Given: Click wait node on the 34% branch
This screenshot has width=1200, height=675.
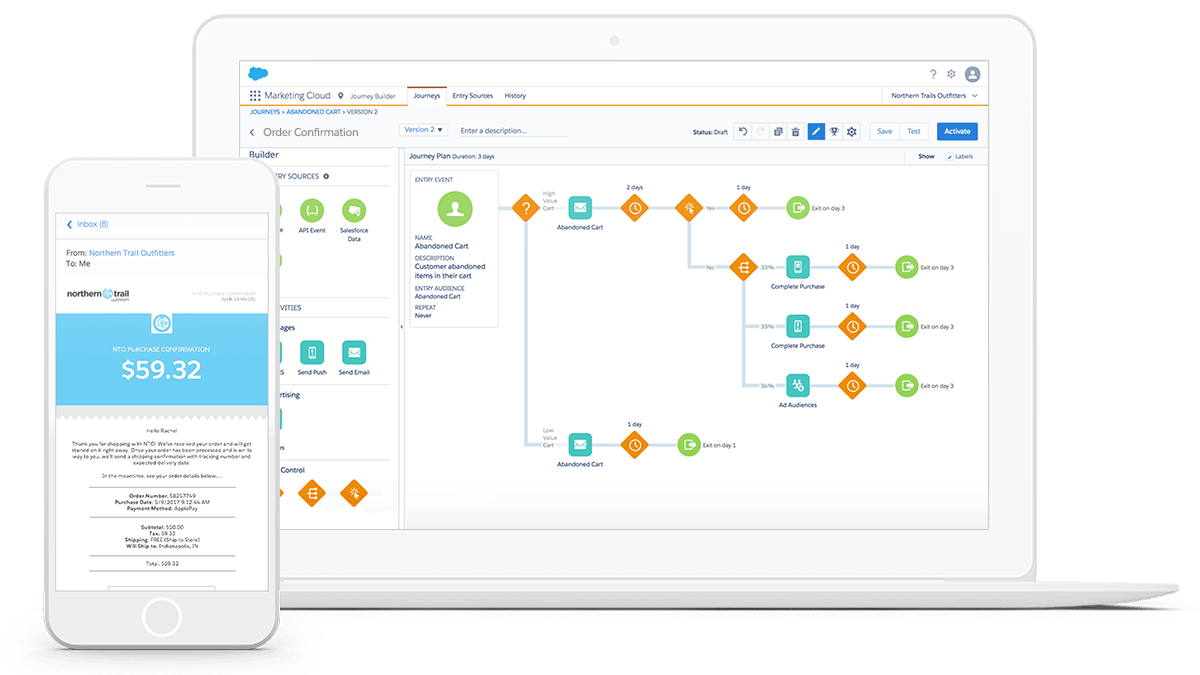Looking at the screenshot, I should coord(852,385).
